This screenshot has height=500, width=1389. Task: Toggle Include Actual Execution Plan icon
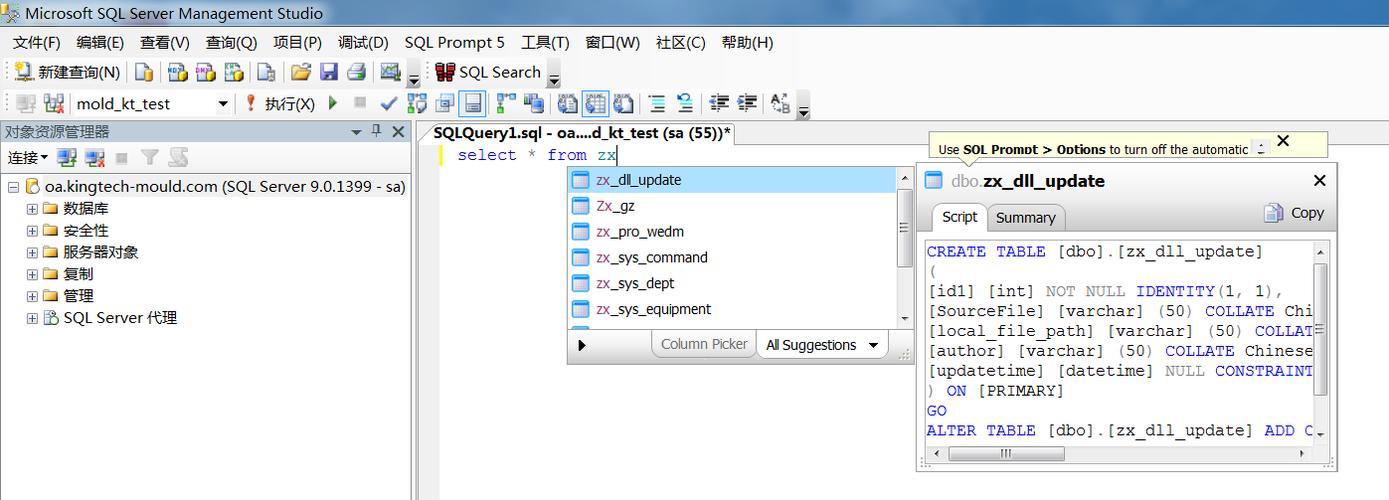click(506, 103)
